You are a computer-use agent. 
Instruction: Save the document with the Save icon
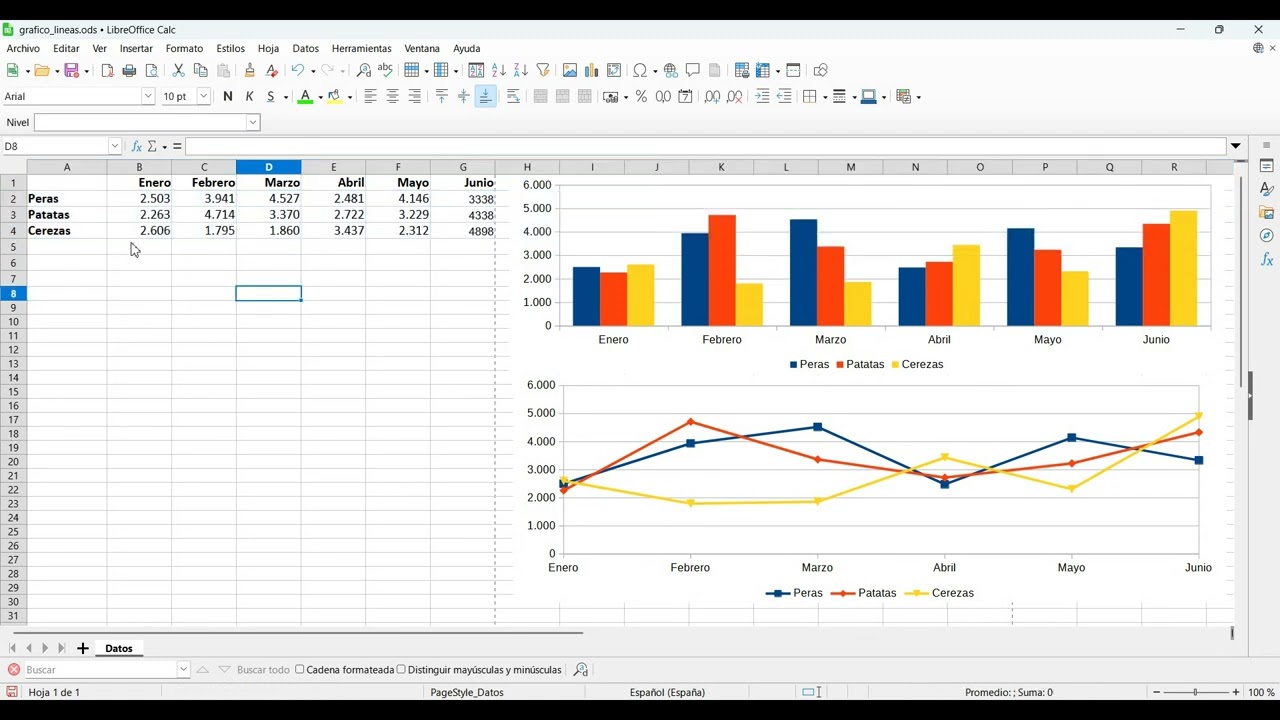71,70
